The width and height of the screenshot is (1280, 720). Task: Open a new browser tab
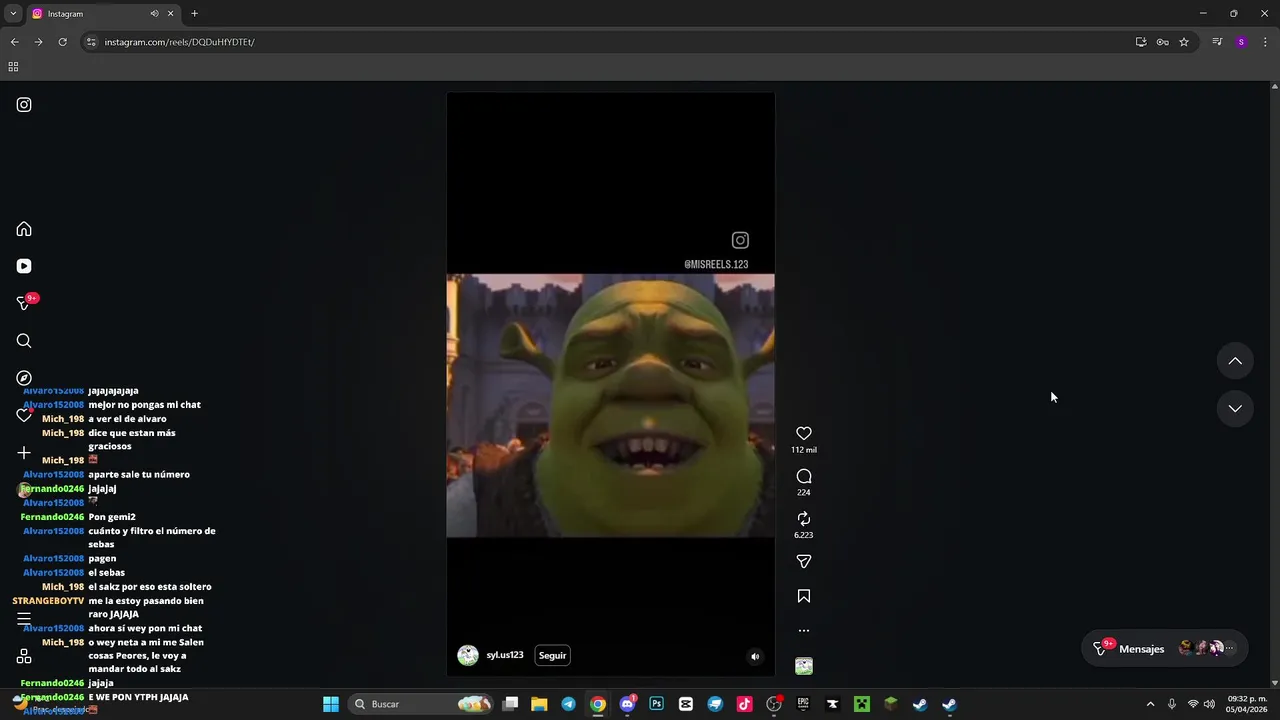click(x=194, y=14)
